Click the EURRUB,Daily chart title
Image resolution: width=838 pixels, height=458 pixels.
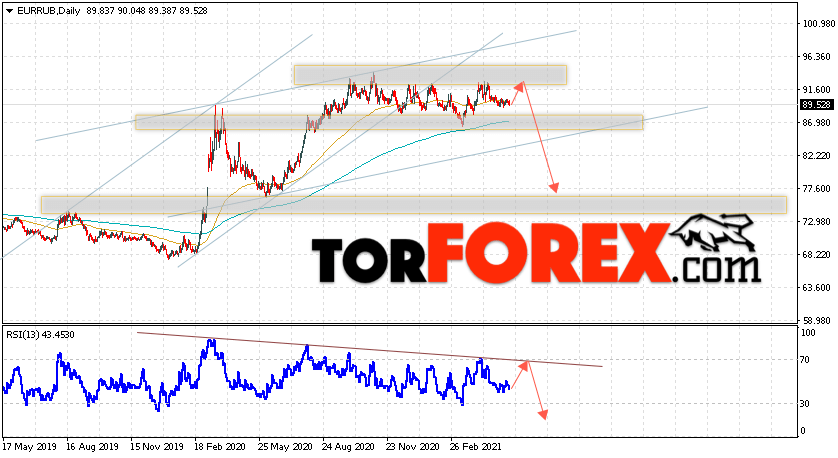49,11
